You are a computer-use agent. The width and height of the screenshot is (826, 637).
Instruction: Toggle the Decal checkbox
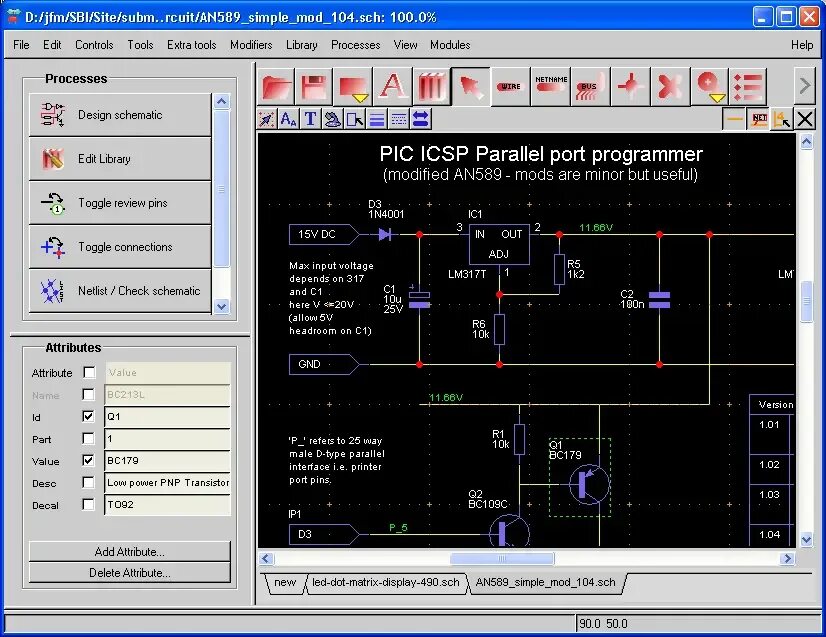pos(88,505)
